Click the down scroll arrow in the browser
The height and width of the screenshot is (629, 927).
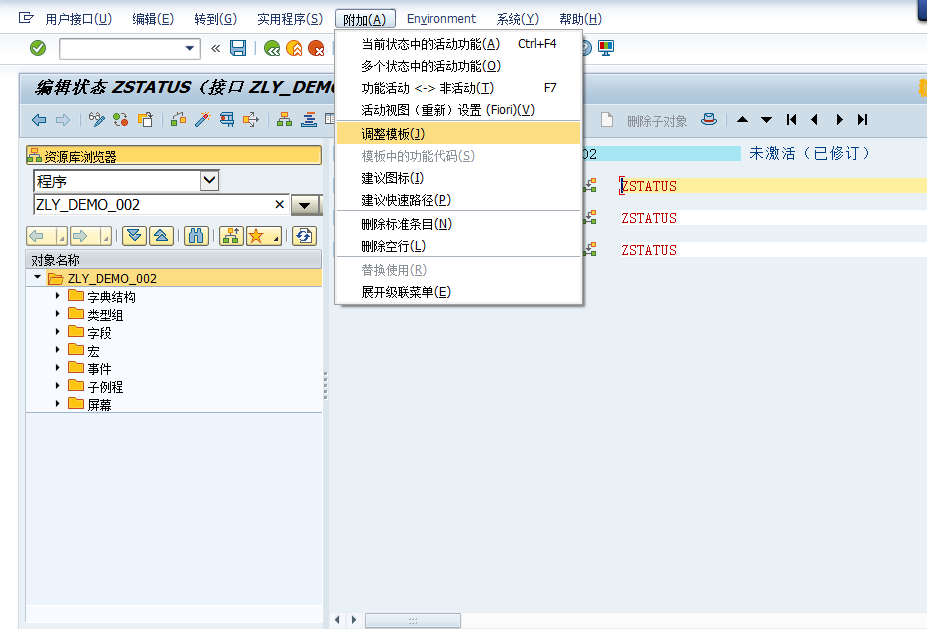click(134, 236)
